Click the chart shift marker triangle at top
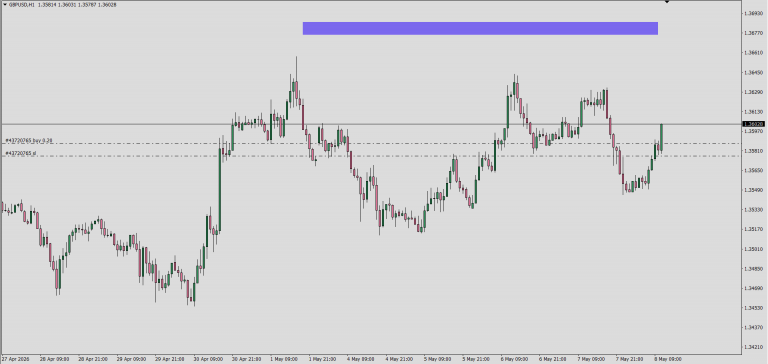Screen dimensions: 768x364 pyautogui.click(x=667, y=2)
